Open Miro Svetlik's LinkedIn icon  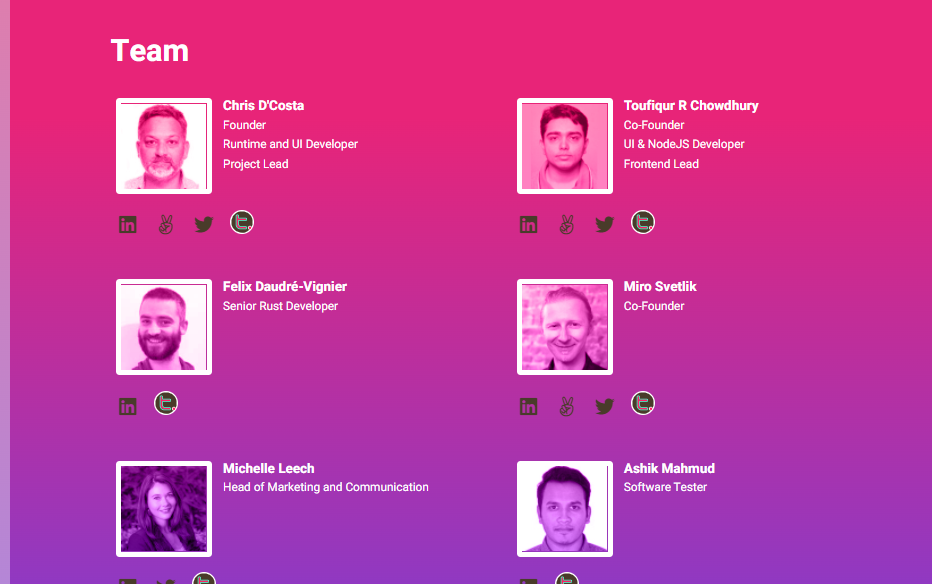529,406
